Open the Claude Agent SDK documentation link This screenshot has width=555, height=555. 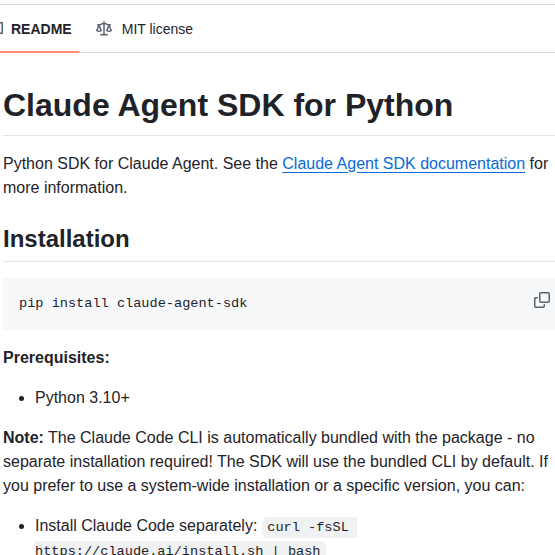tap(404, 164)
